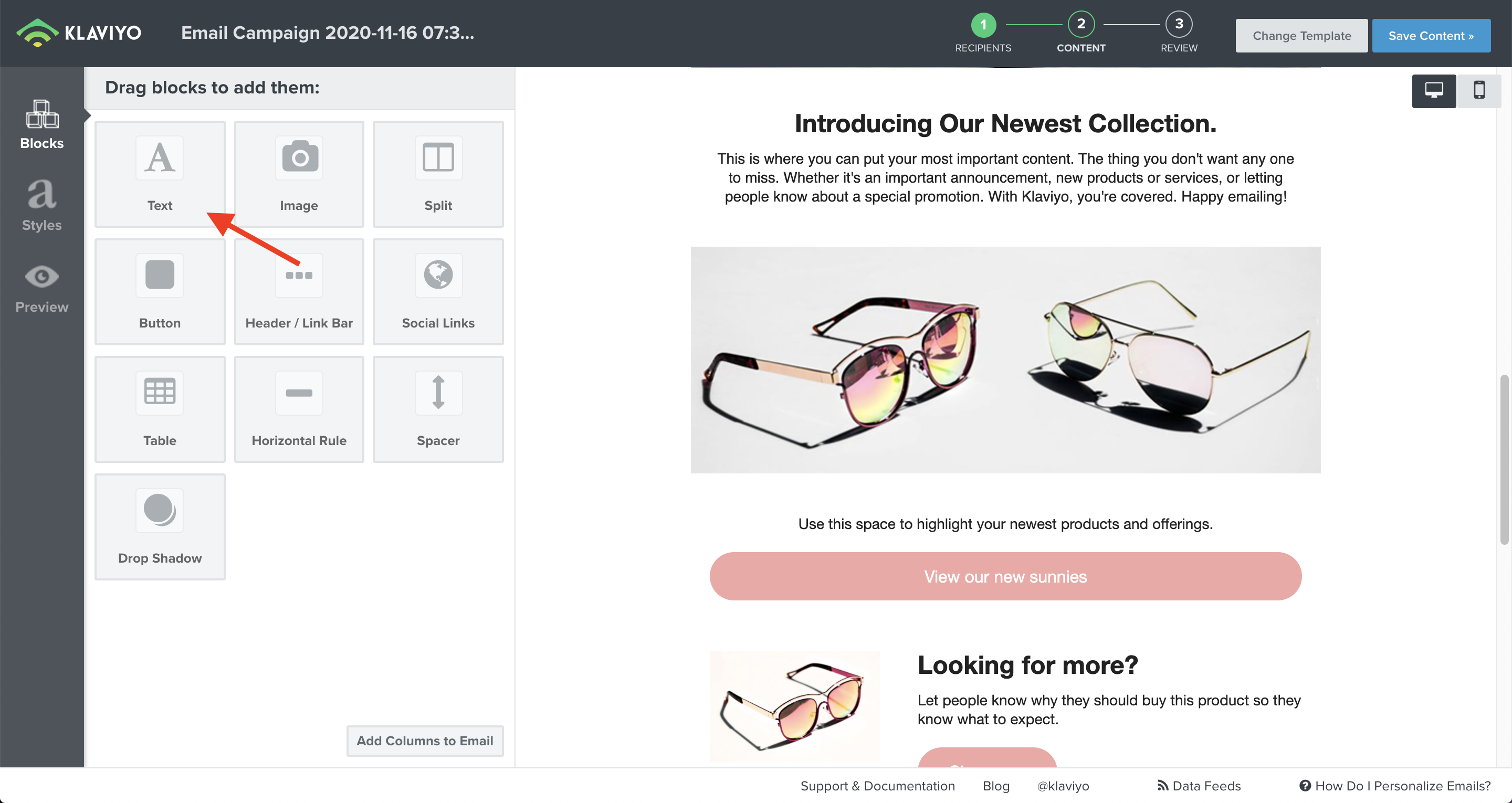Select the Text block icon
The width and height of the screenshot is (1512, 803).
click(x=159, y=158)
